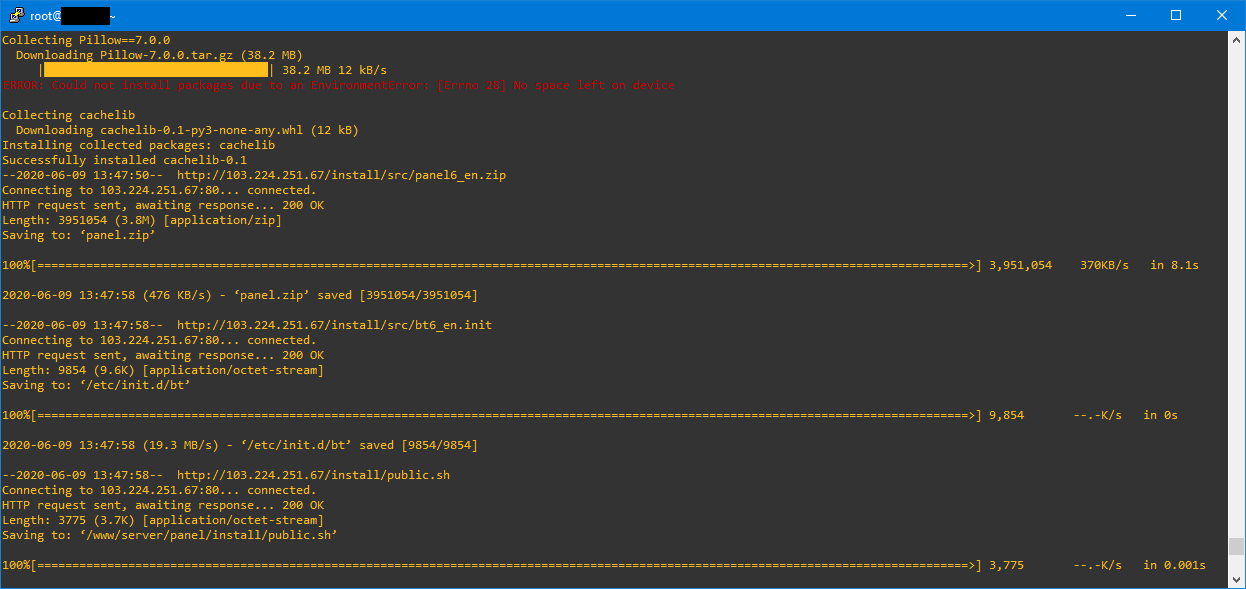Open the PuTTY system menu icon

pos(15,15)
